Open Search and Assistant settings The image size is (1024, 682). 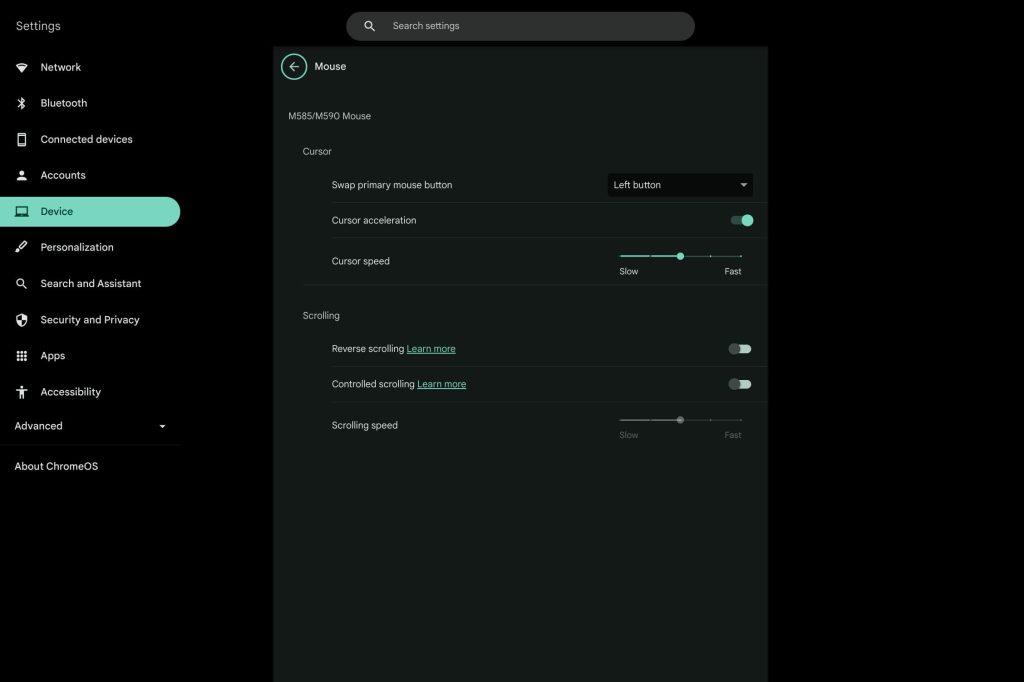(90, 284)
